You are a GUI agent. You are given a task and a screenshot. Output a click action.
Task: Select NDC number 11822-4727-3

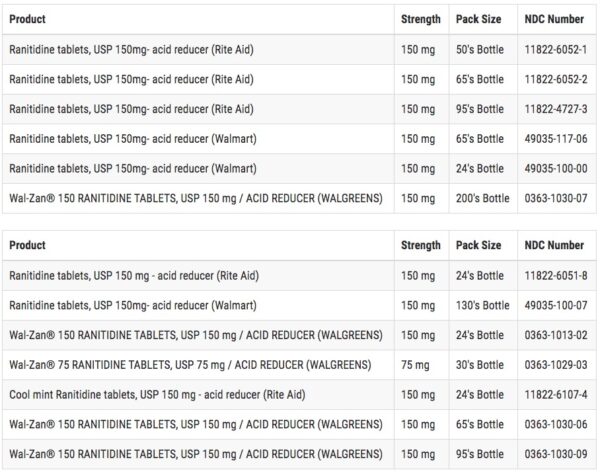point(556,109)
